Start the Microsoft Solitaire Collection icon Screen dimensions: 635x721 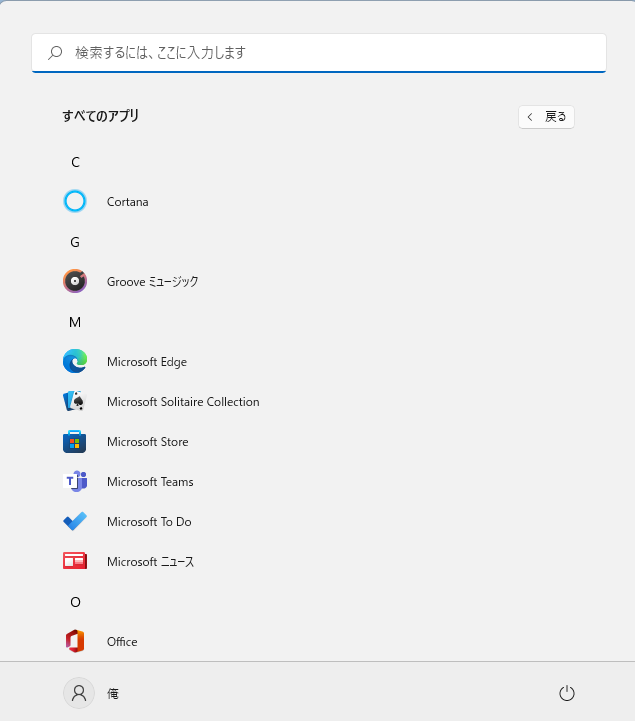point(75,401)
